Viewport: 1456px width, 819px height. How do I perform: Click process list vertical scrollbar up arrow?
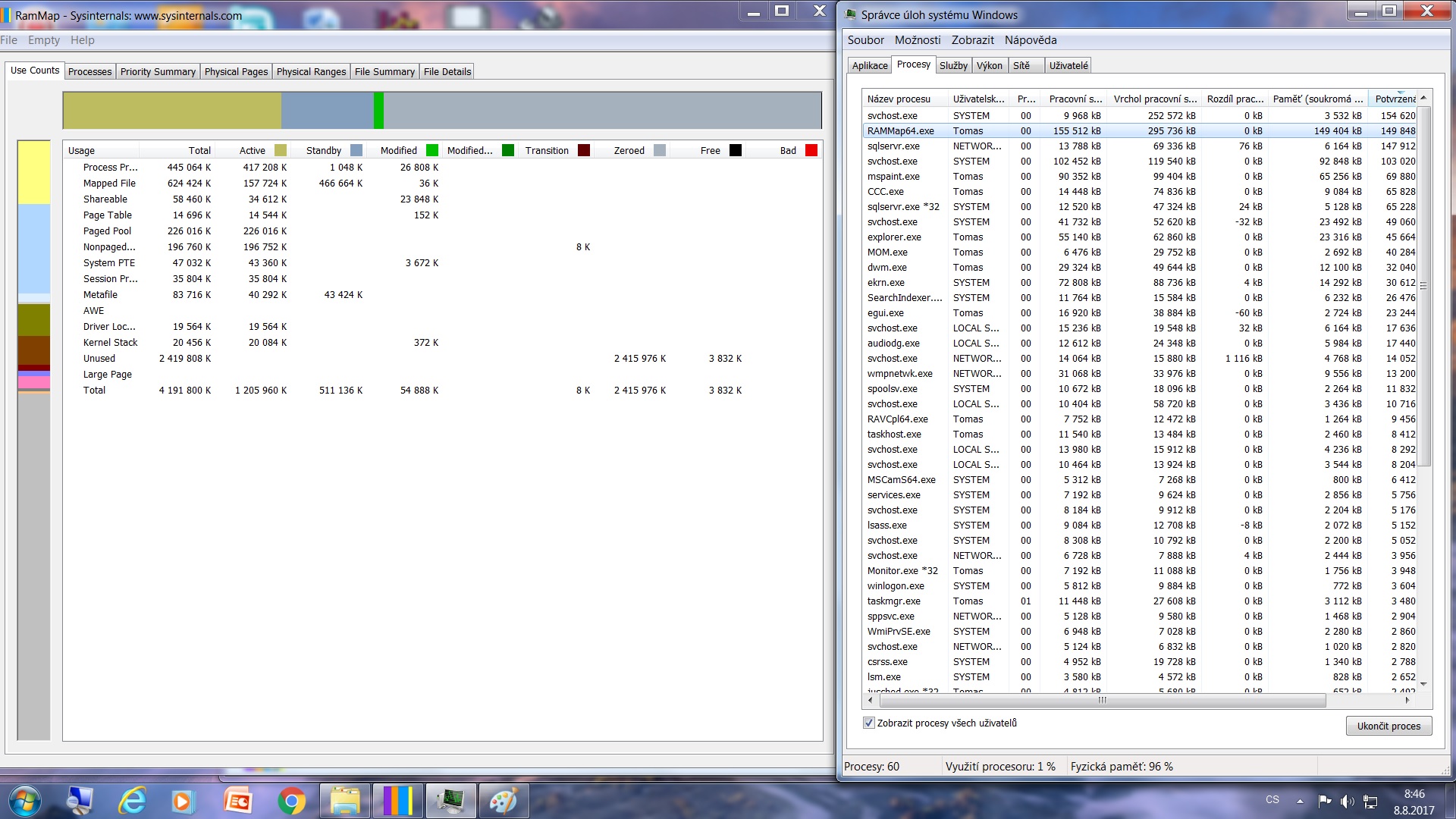pyautogui.click(x=1423, y=98)
